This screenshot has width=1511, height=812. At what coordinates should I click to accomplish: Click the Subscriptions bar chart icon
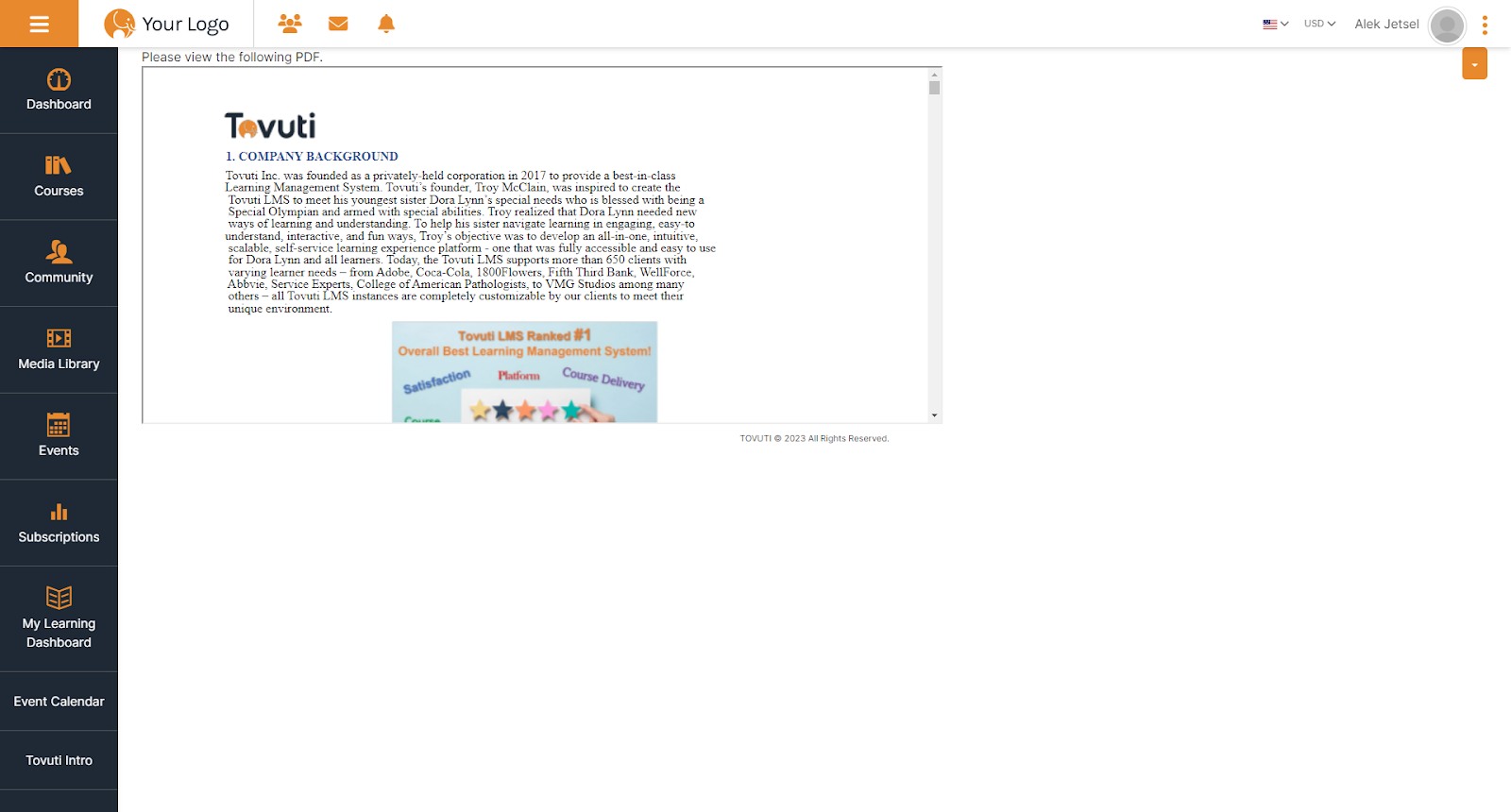59,512
